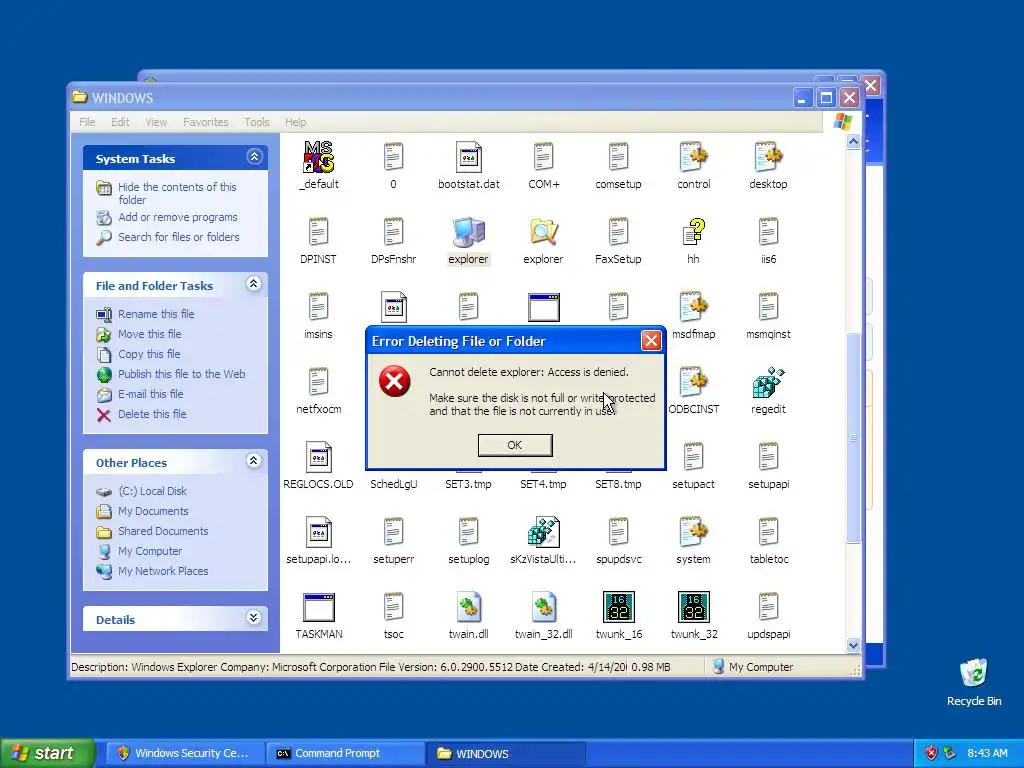
Task: Open the View menu
Action: (x=156, y=122)
